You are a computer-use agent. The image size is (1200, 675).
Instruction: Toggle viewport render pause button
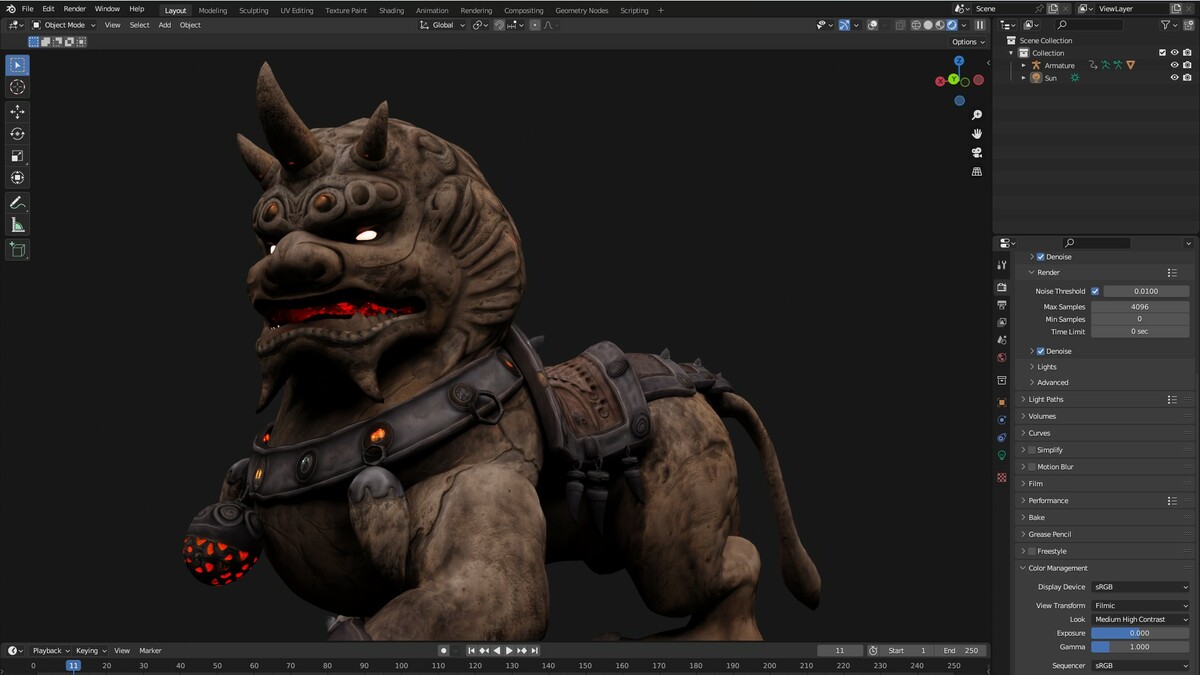(980, 25)
